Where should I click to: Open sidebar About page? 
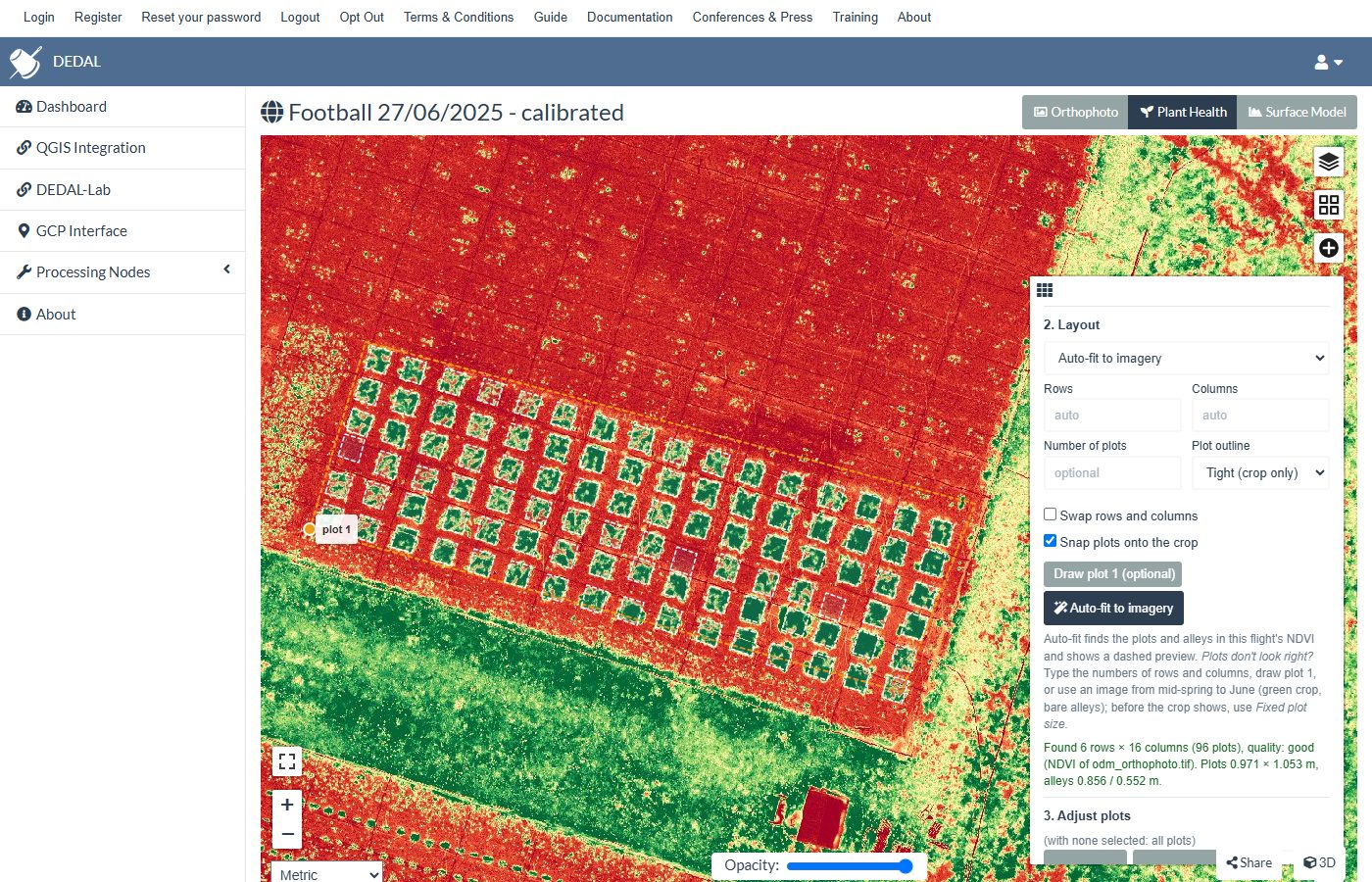pyautogui.click(x=122, y=315)
